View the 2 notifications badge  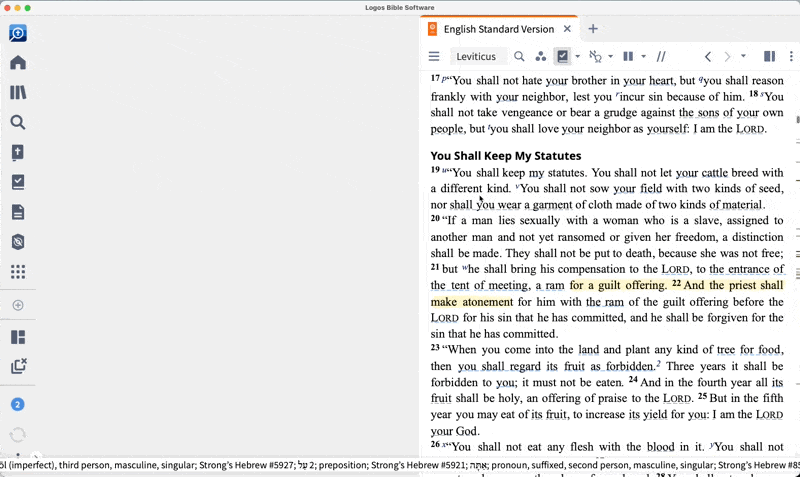point(17,405)
